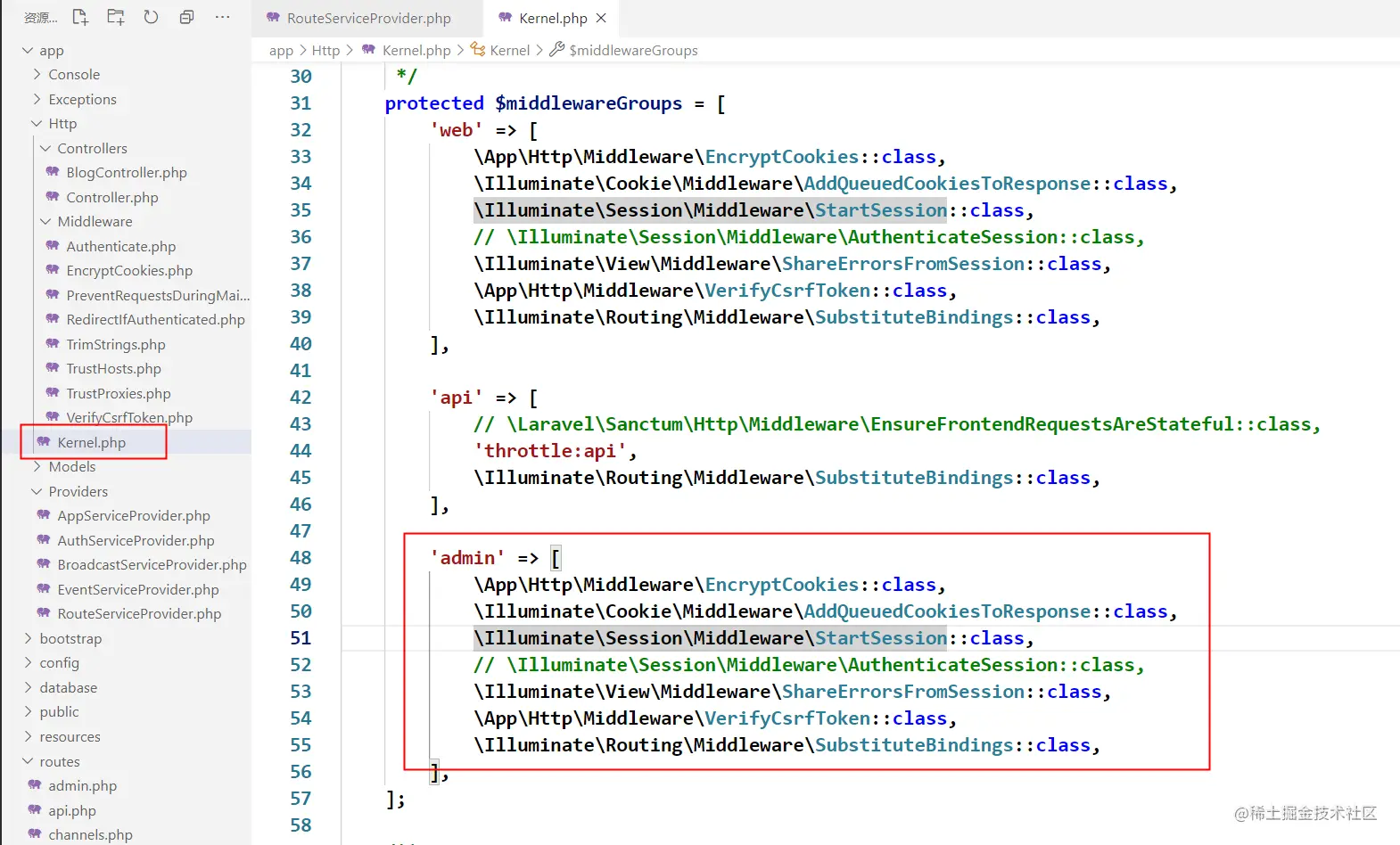This screenshot has width=1400, height=845.
Task: Refresh the explorer file tree
Action: pos(151,17)
